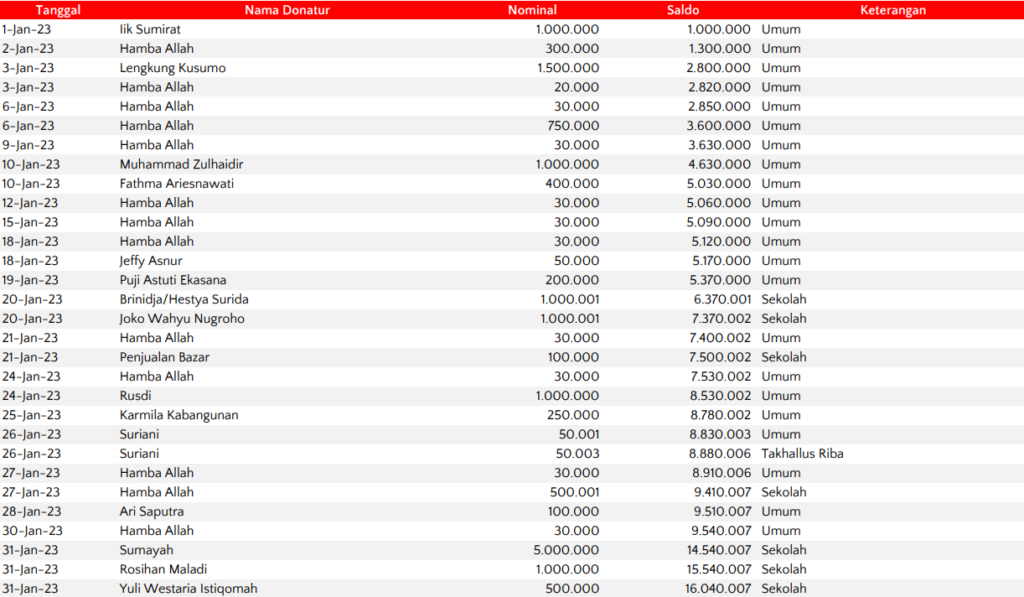The height and width of the screenshot is (597, 1024).
Task: Select donor name Iik Sumirat
Action: (150, 29)
